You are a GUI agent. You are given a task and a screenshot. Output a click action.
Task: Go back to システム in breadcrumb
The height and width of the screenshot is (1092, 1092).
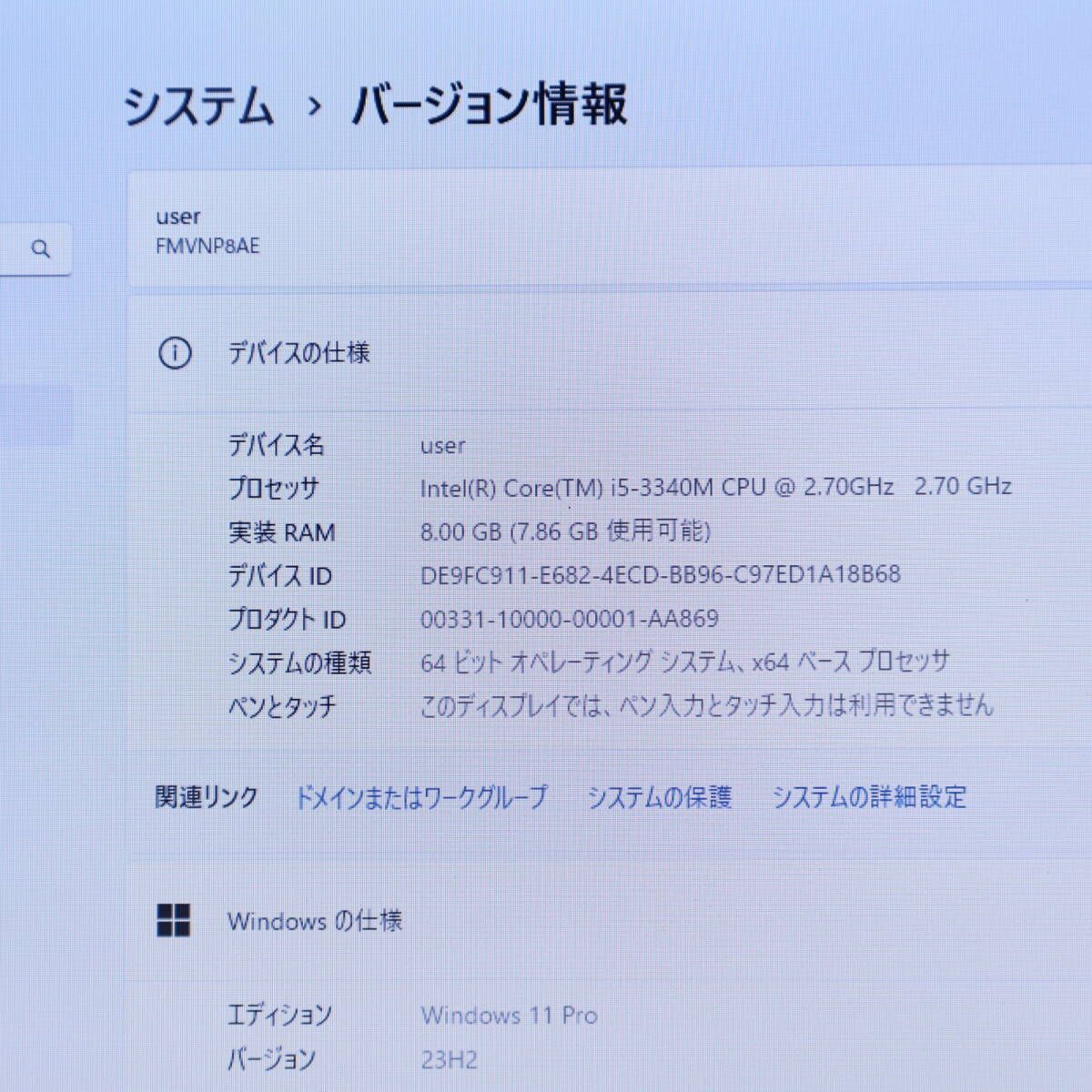click(198, 105)
